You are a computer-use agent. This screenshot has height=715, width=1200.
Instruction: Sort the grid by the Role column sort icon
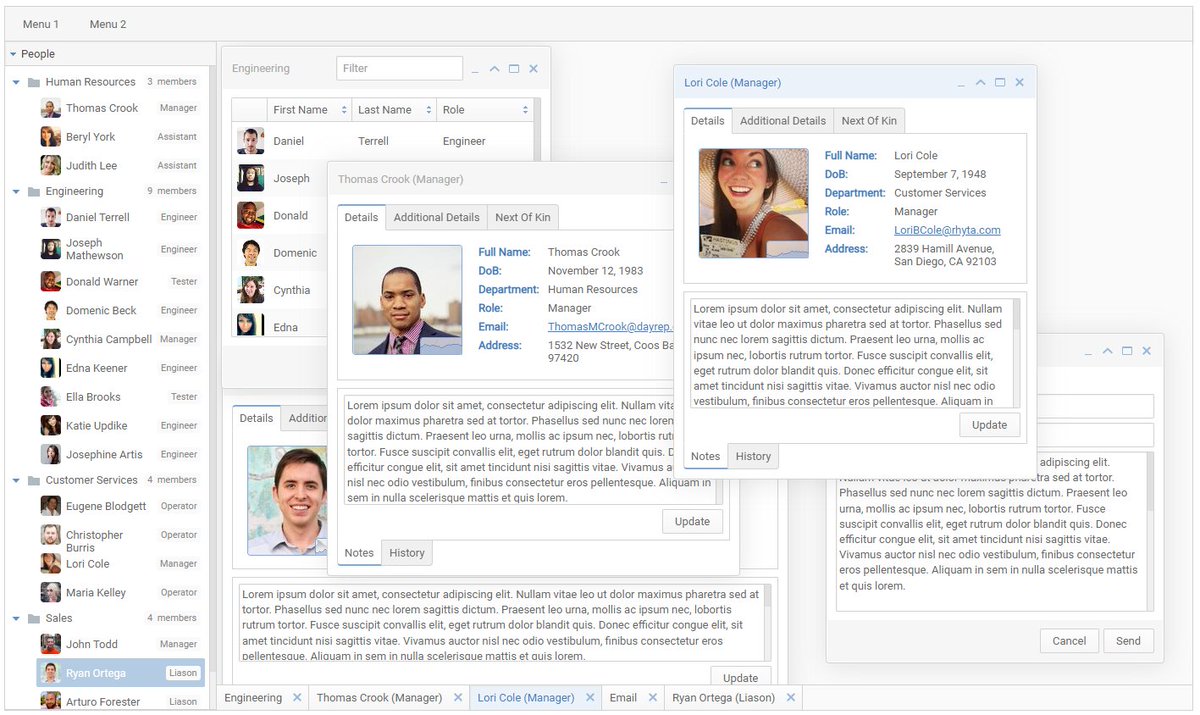(x=525, y=110)
